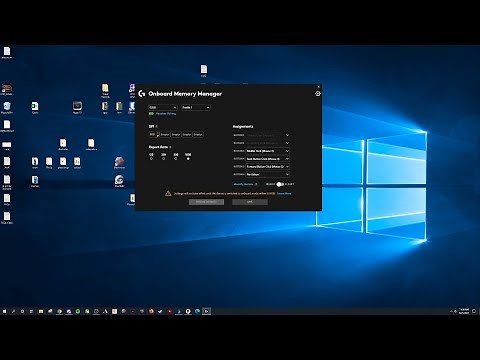Expand the Back Button Click assignment dropdown
Viewport: 480px width, 360px height.
268,159
